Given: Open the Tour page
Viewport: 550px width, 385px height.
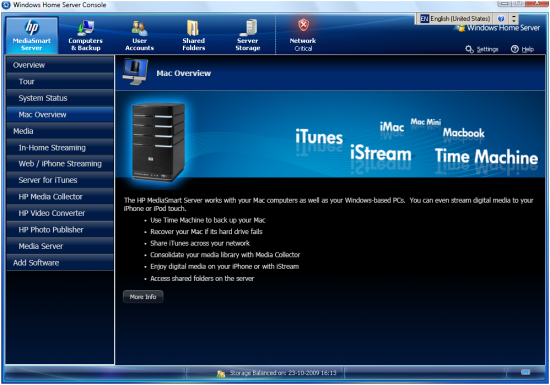Looking at the screenshot, I should [60, 81].
